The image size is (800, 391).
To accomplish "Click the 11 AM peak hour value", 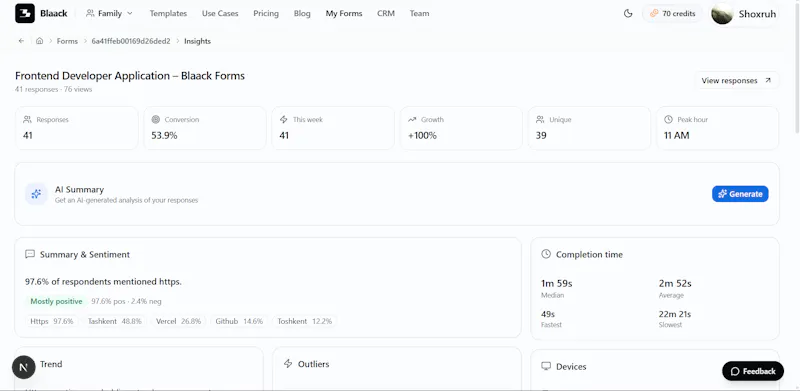I will click(x=677, y=136).
